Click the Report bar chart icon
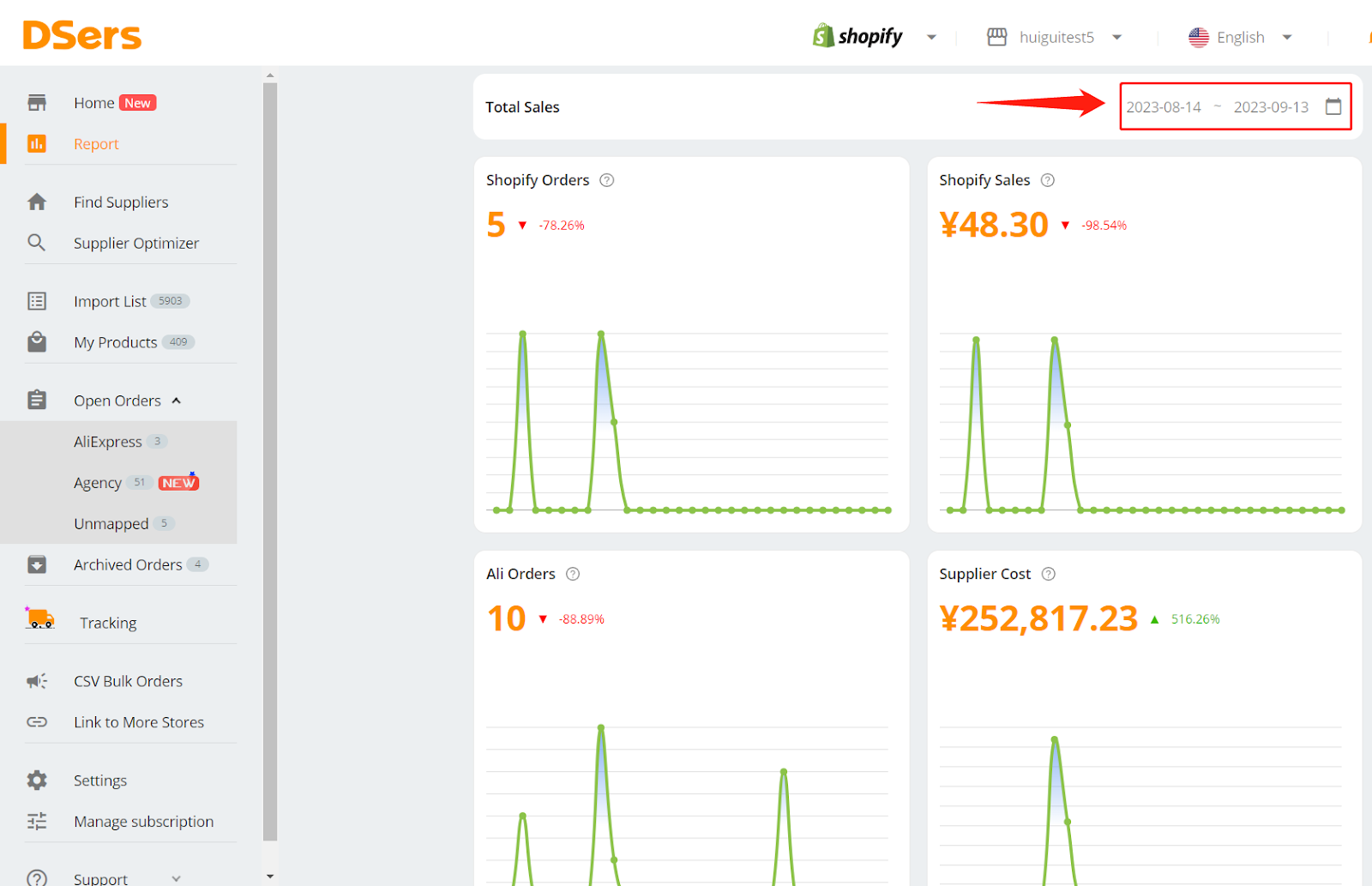1372x886 pixels. [x=37, y=143]
